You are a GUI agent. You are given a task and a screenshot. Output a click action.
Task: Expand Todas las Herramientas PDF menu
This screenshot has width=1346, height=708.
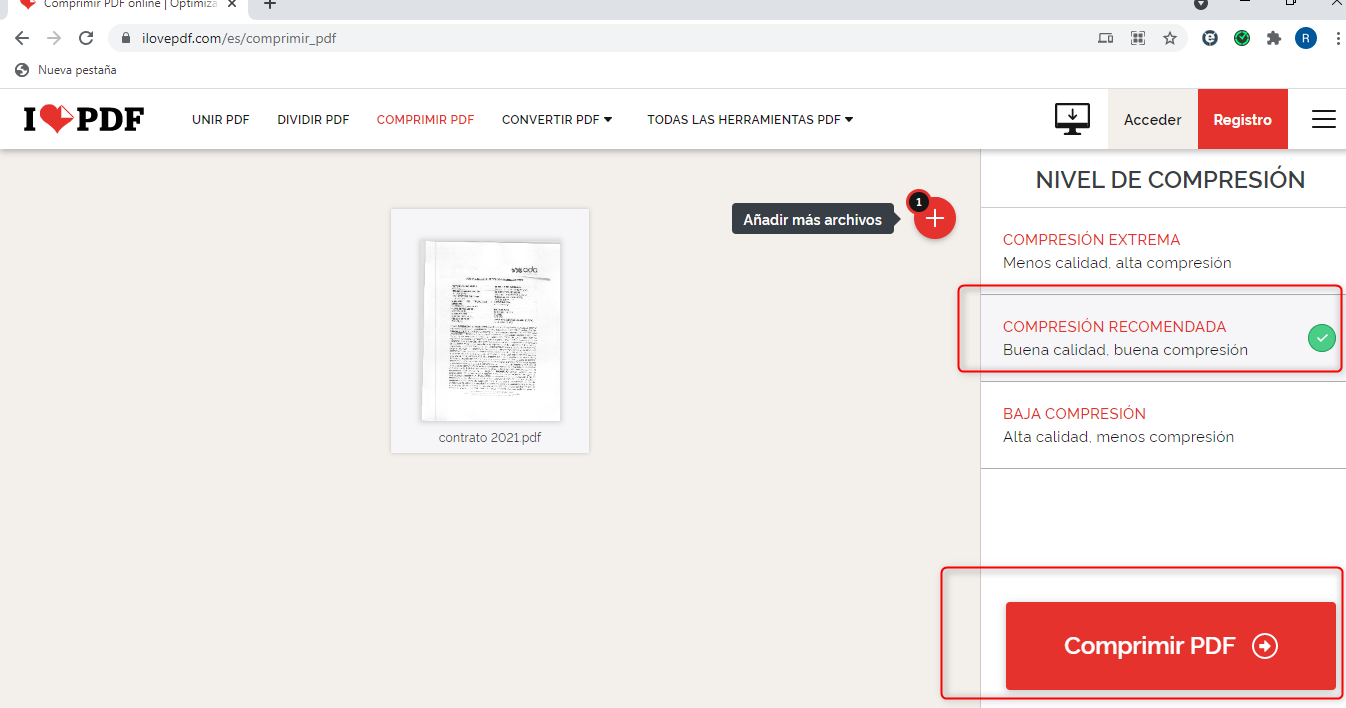[x=750, y=120]
